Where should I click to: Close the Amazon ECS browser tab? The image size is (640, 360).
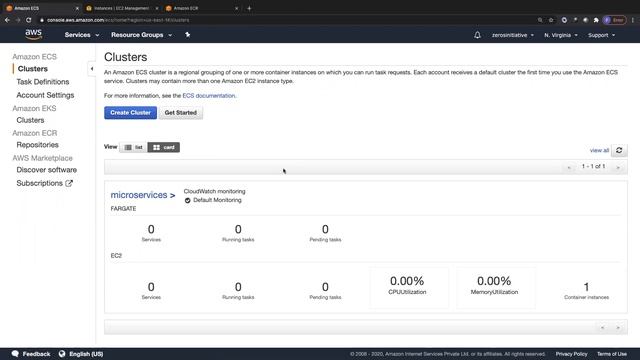77,8
